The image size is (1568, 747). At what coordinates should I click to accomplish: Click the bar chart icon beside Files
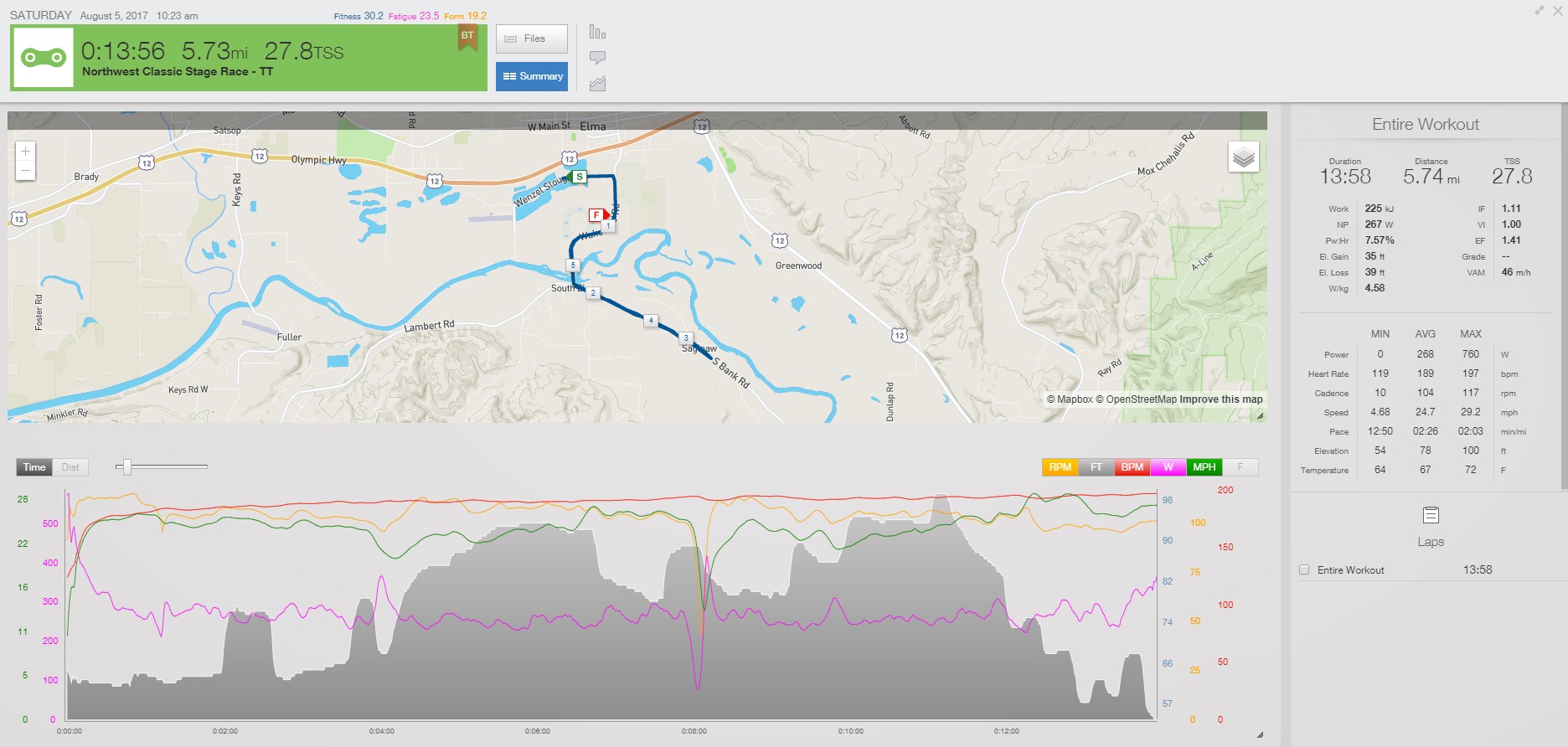(597, 32)
